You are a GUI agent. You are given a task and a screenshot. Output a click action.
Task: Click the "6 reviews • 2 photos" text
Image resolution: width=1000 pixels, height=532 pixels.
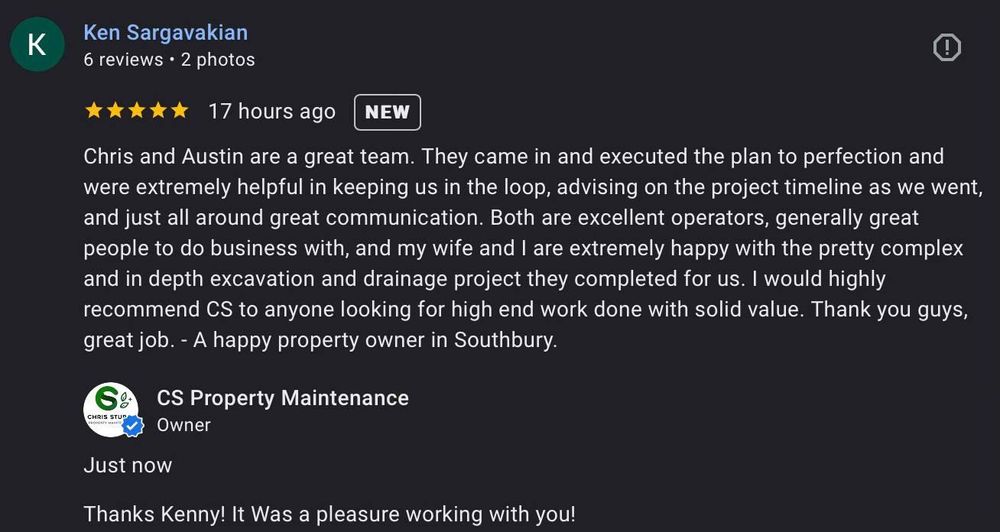point(169,60)
